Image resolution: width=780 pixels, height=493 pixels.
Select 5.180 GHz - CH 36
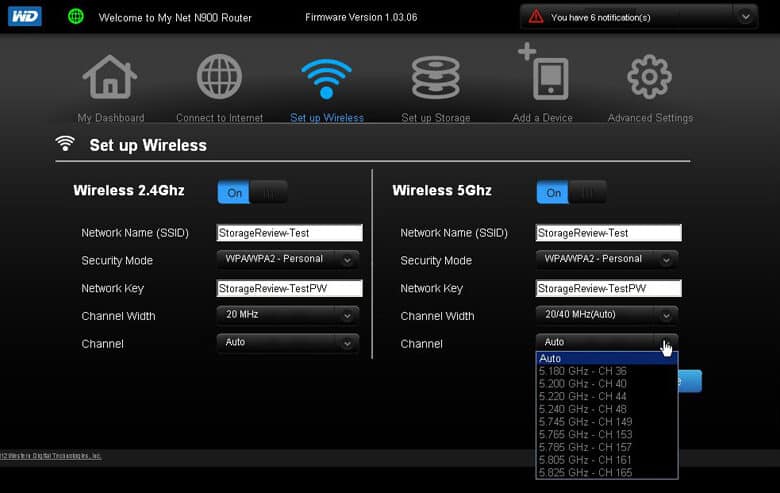[607, 371]
